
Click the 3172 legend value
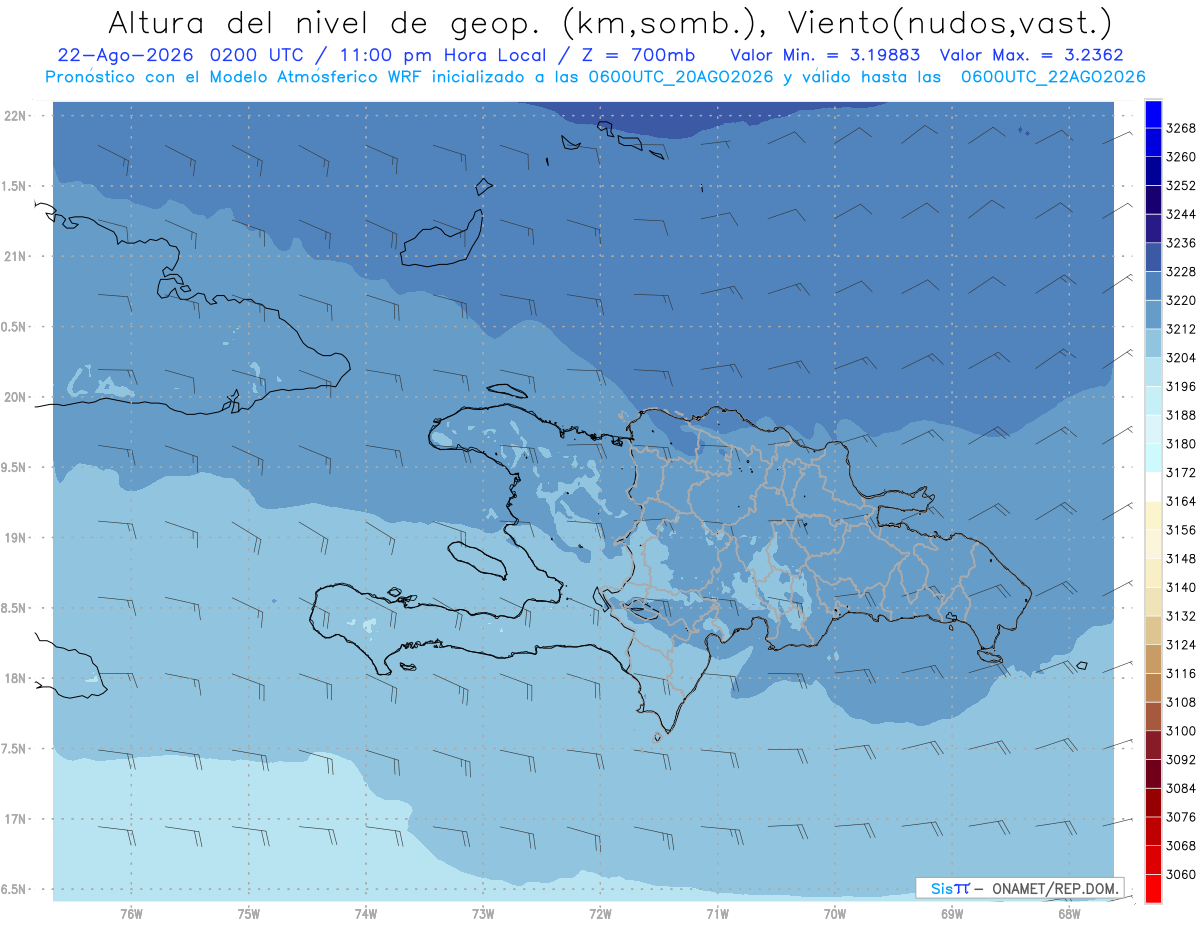click(1181, 473)
